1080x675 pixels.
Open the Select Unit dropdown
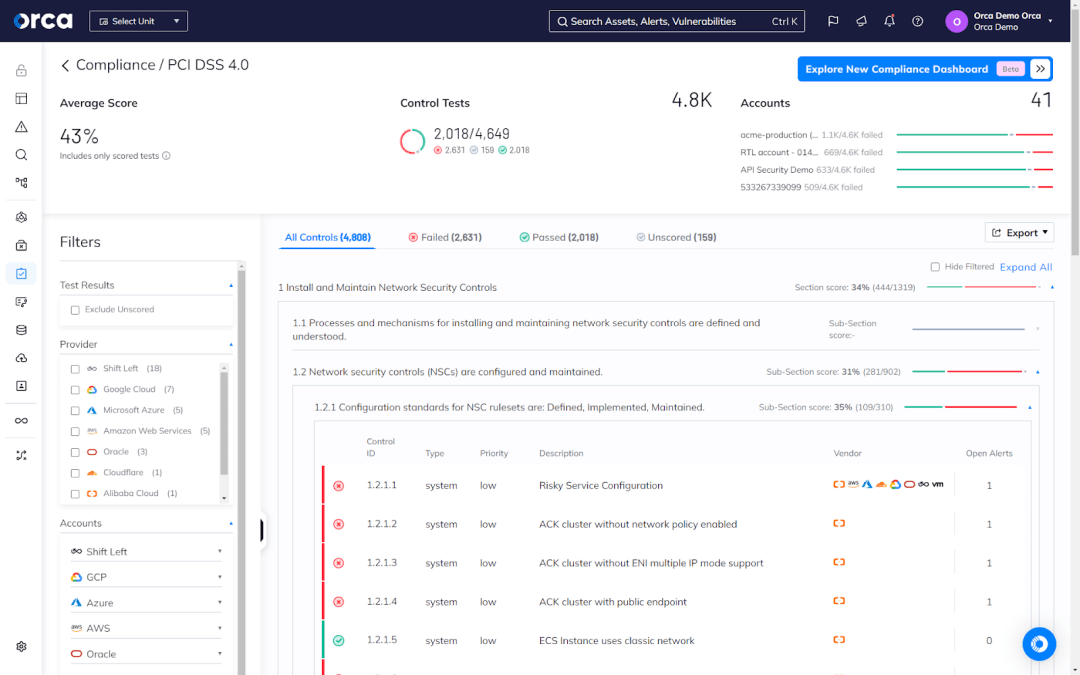[138, 21]
